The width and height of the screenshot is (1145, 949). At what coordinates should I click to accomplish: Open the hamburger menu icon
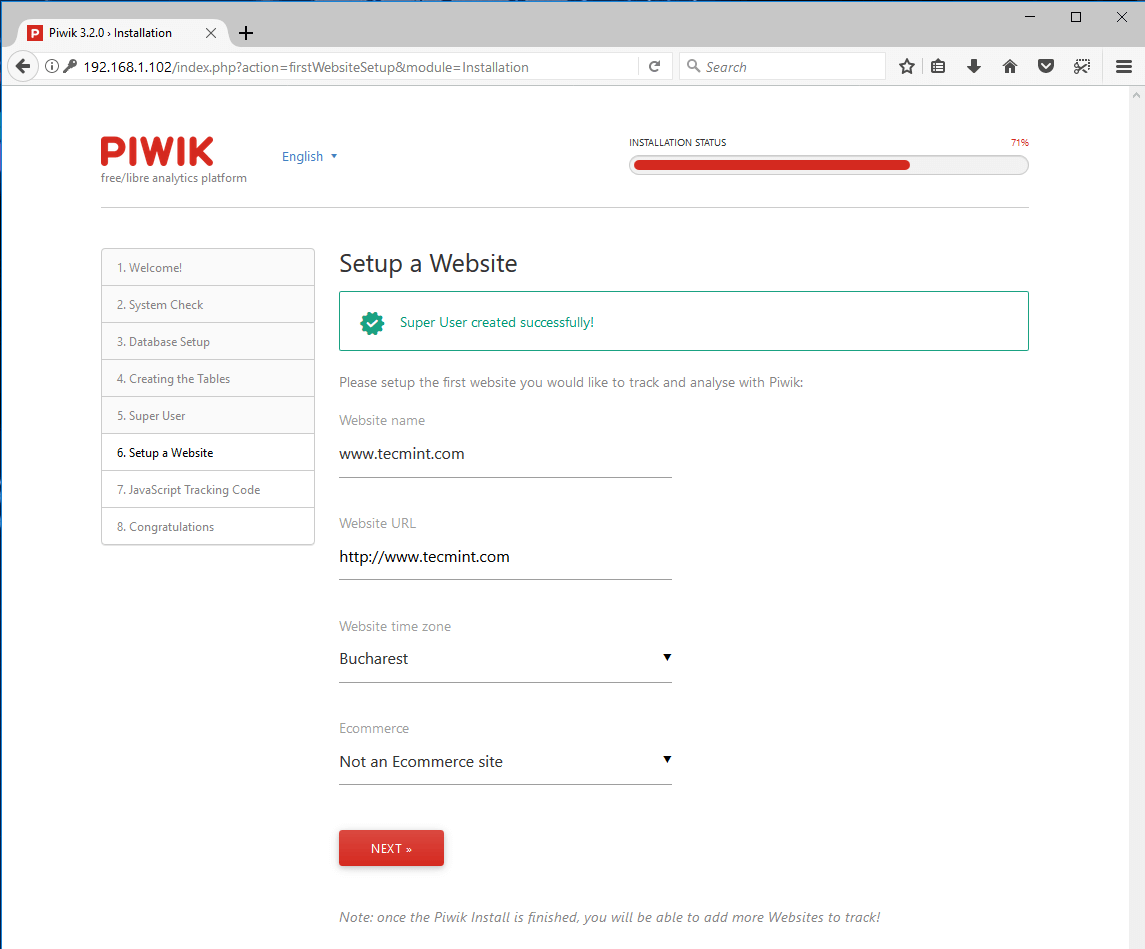pos(1124,66)
